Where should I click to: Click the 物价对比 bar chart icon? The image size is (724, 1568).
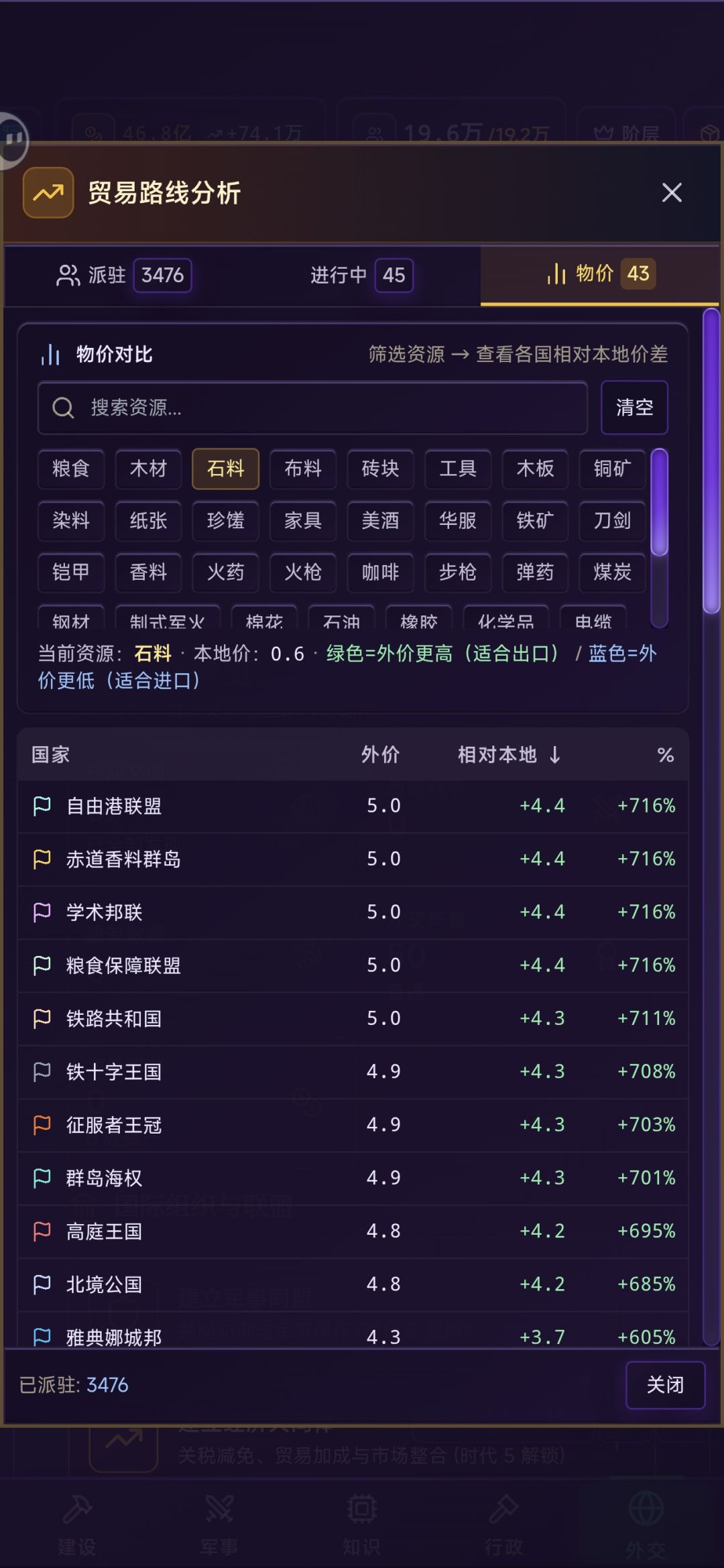coord(51,355)
